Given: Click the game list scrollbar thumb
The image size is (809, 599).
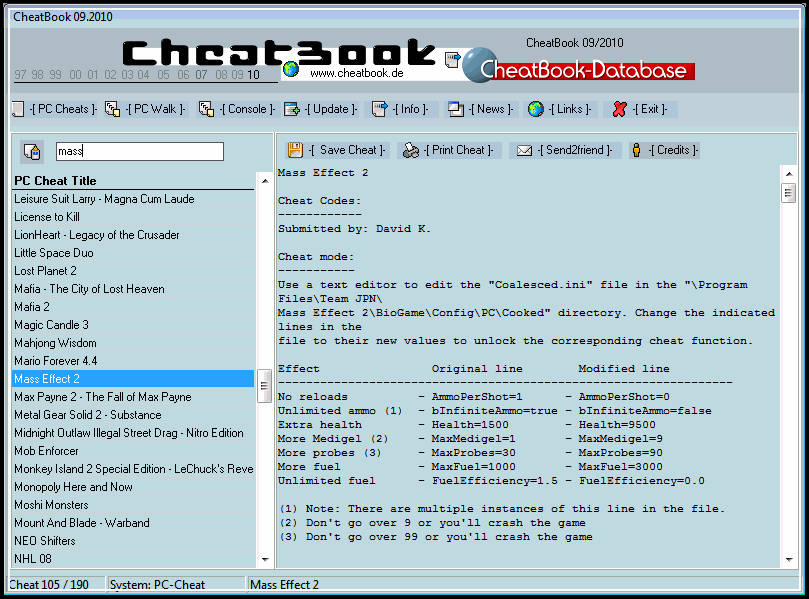Looking at the screenshot, I should point(265,385).
